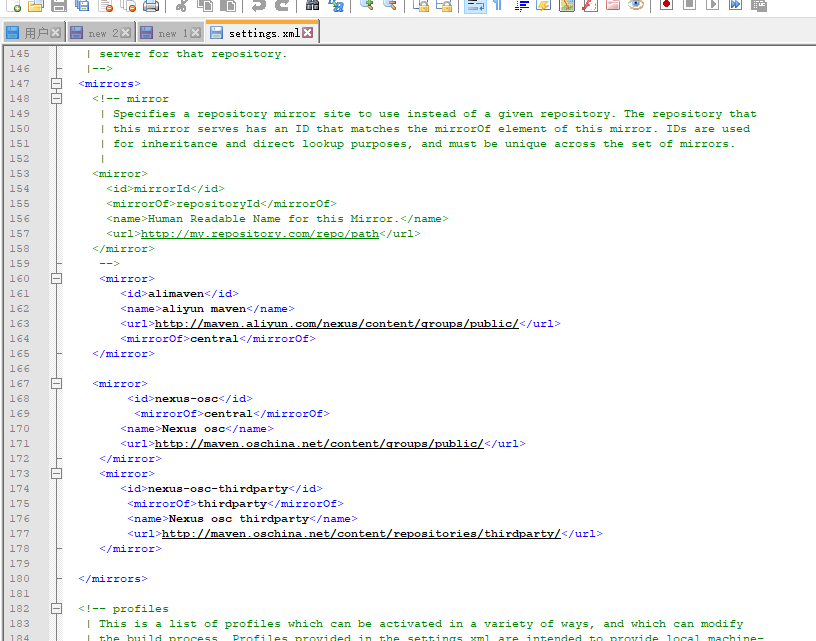
Task: Click the Playback macro button
Action: [712, 5]
